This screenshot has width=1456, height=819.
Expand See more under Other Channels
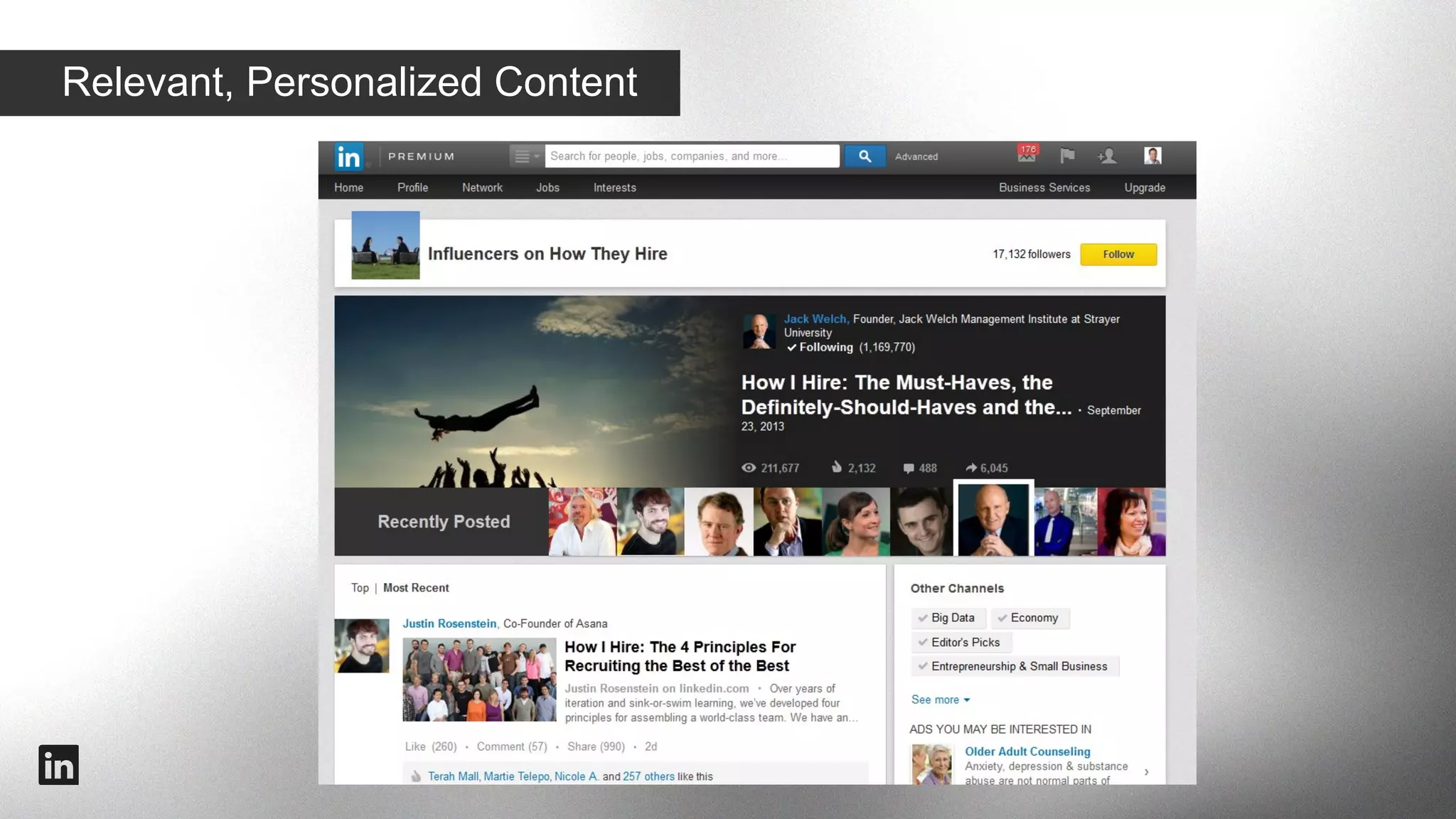940,700
